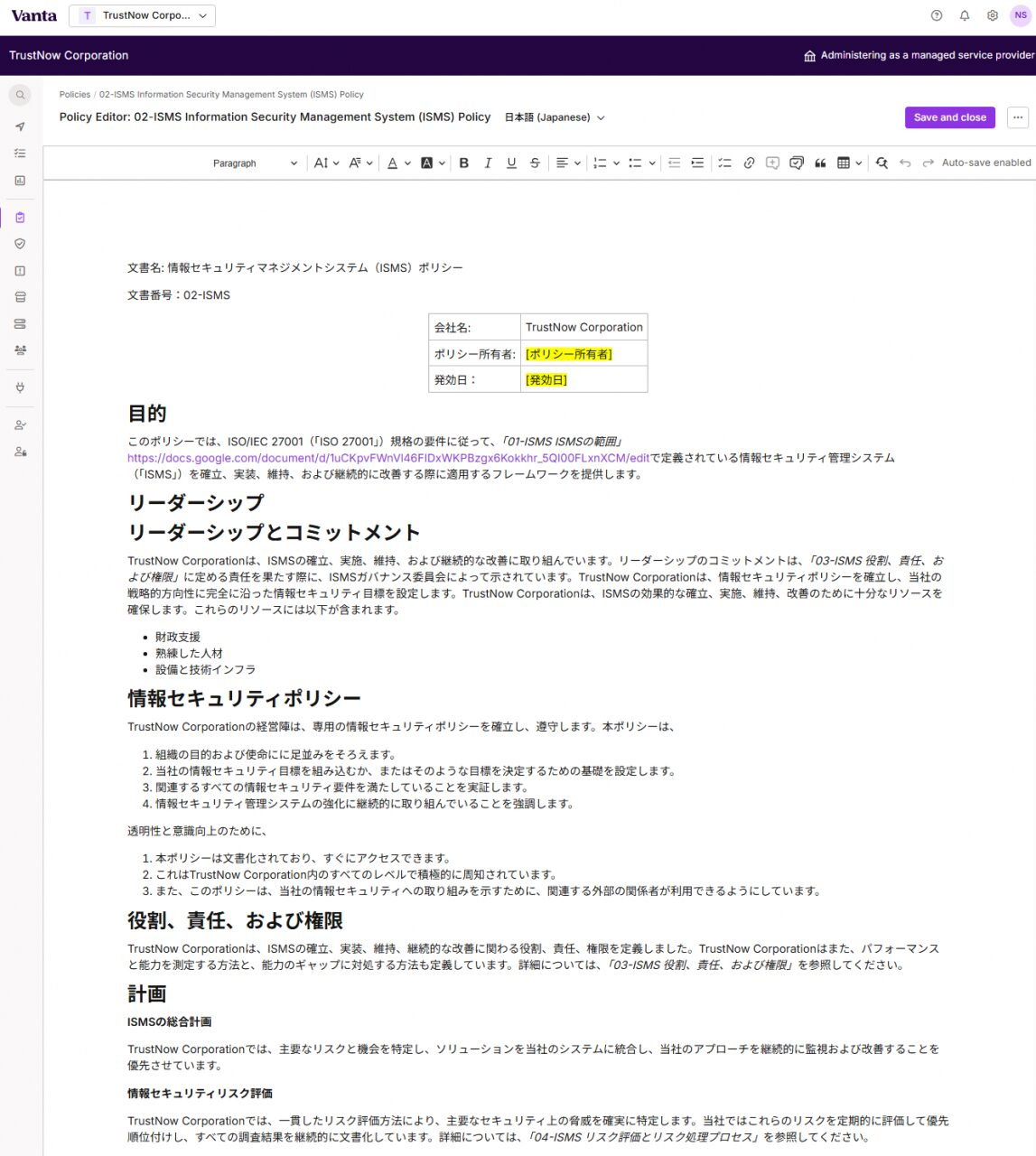Select the clipboard Policies icon in sidebar
1036x1156 pixels.
pos(20,217)
